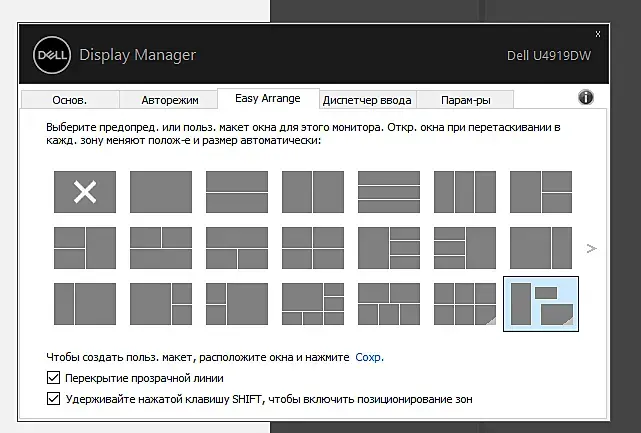The image size is (641, 433).
Task: Pick layout with two top and three bottom zones
Action: (x=389, y=304)
